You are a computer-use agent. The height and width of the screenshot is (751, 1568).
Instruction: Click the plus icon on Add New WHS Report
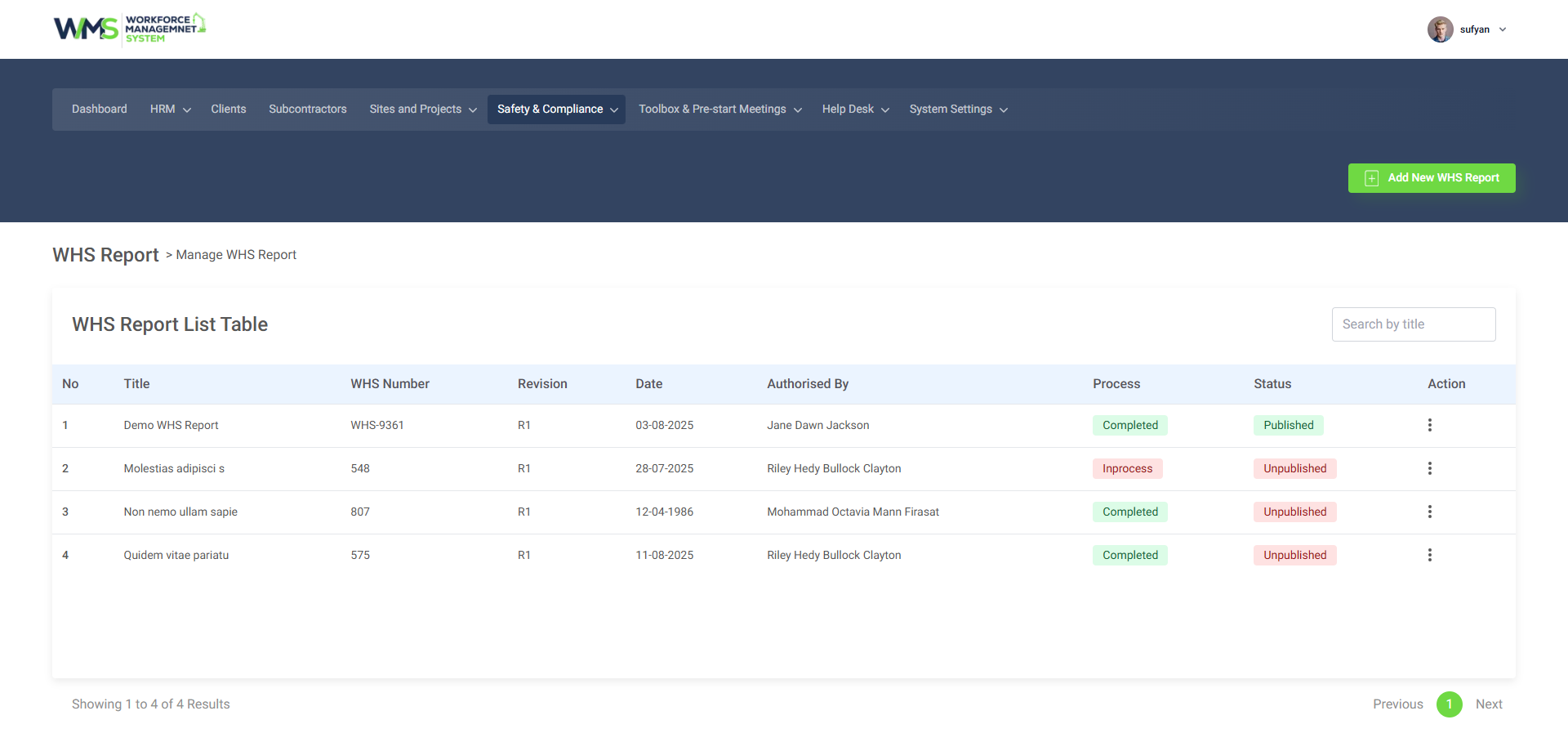point(1371,178)
